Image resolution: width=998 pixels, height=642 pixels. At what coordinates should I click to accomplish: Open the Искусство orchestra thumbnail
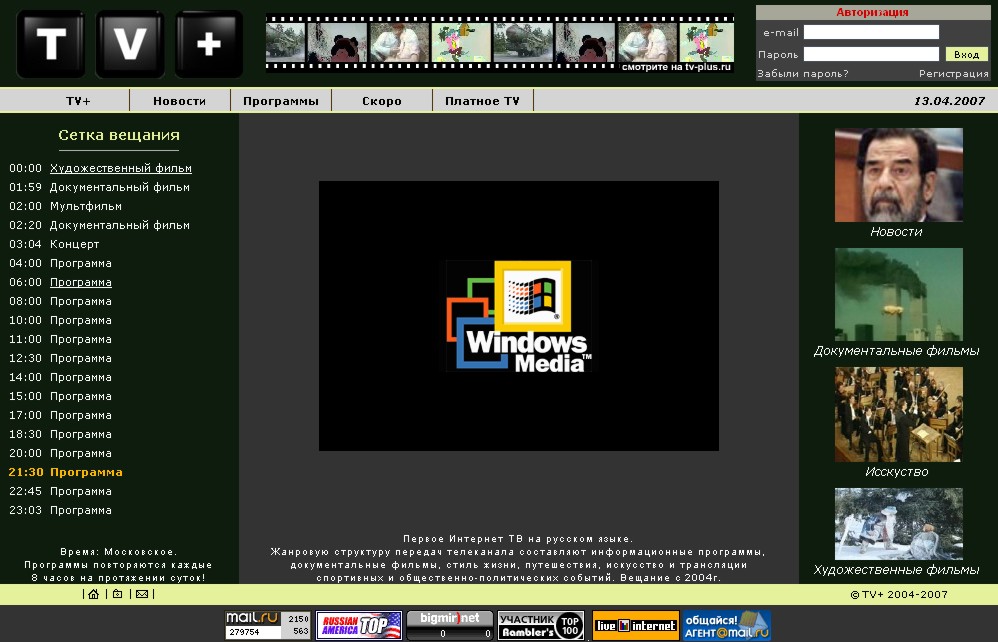899,414
